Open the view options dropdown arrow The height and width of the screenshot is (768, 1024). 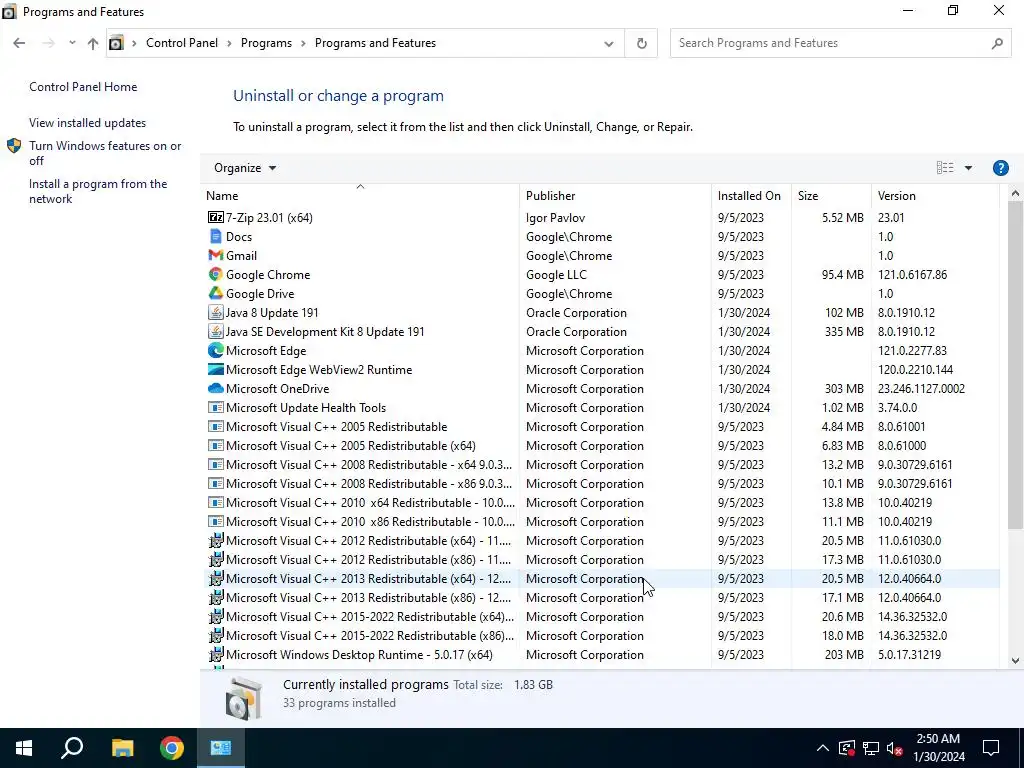click(968, 168)
